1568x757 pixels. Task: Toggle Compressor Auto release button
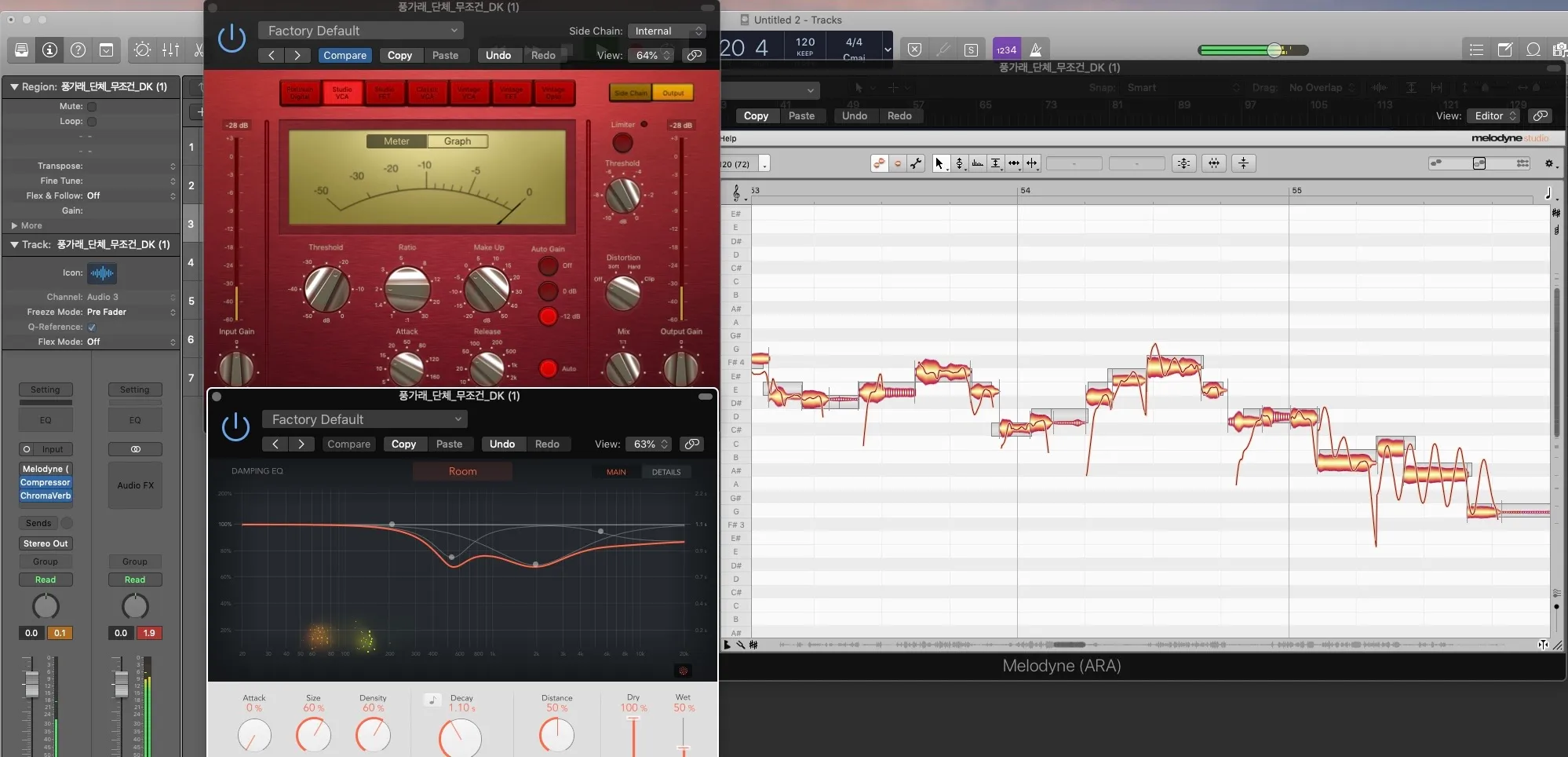click(548, 368)
